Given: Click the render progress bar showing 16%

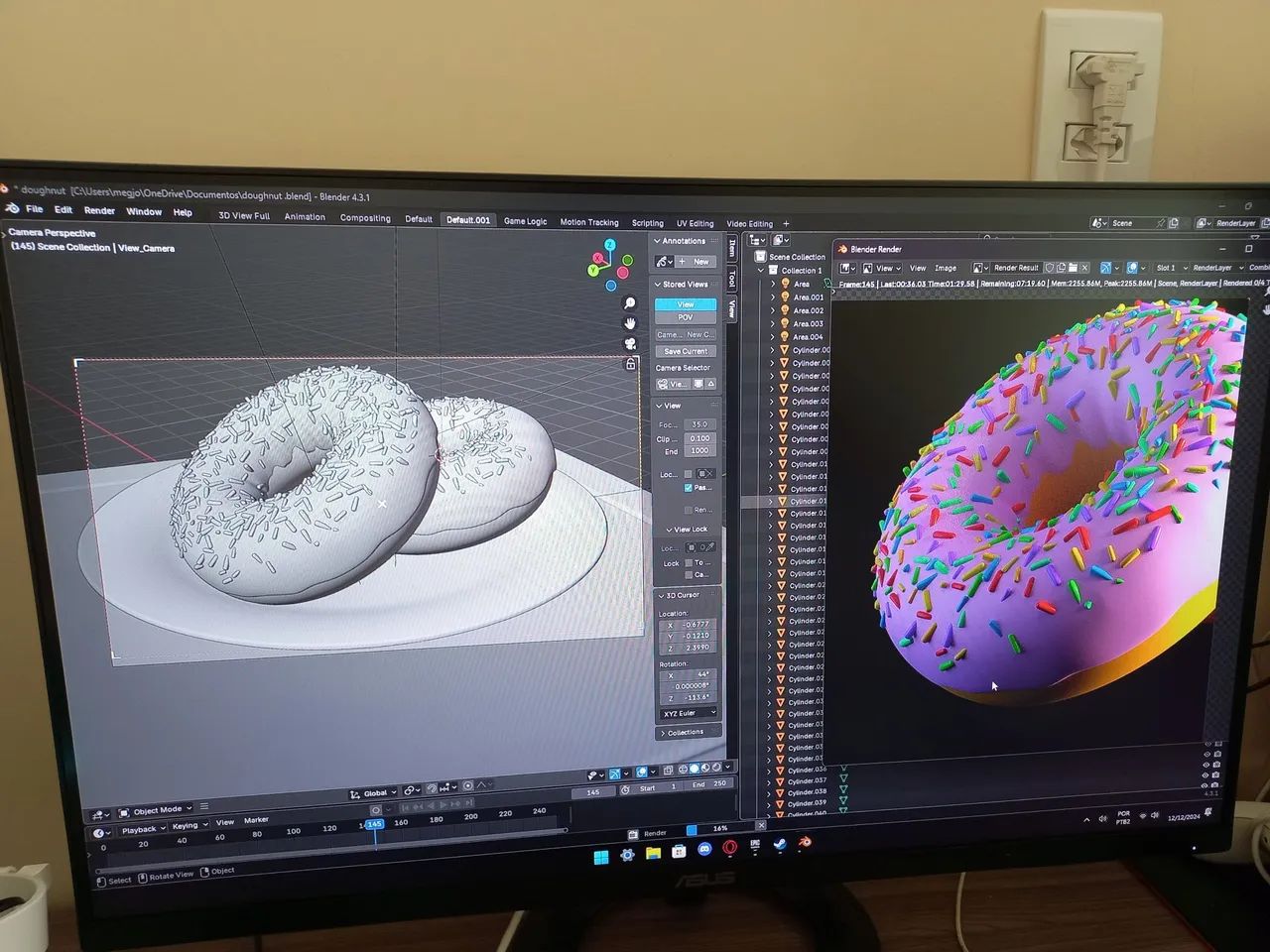Looking at the screenshot, I should 720,828.
